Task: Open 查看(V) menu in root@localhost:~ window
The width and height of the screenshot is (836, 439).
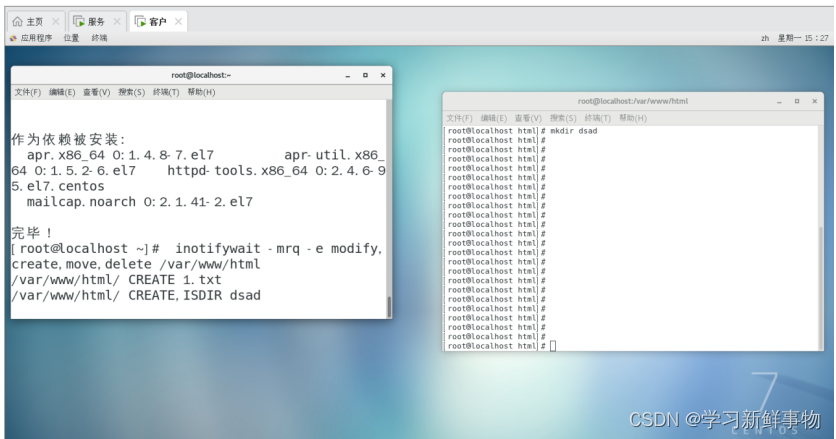Action: pos(97,92)
